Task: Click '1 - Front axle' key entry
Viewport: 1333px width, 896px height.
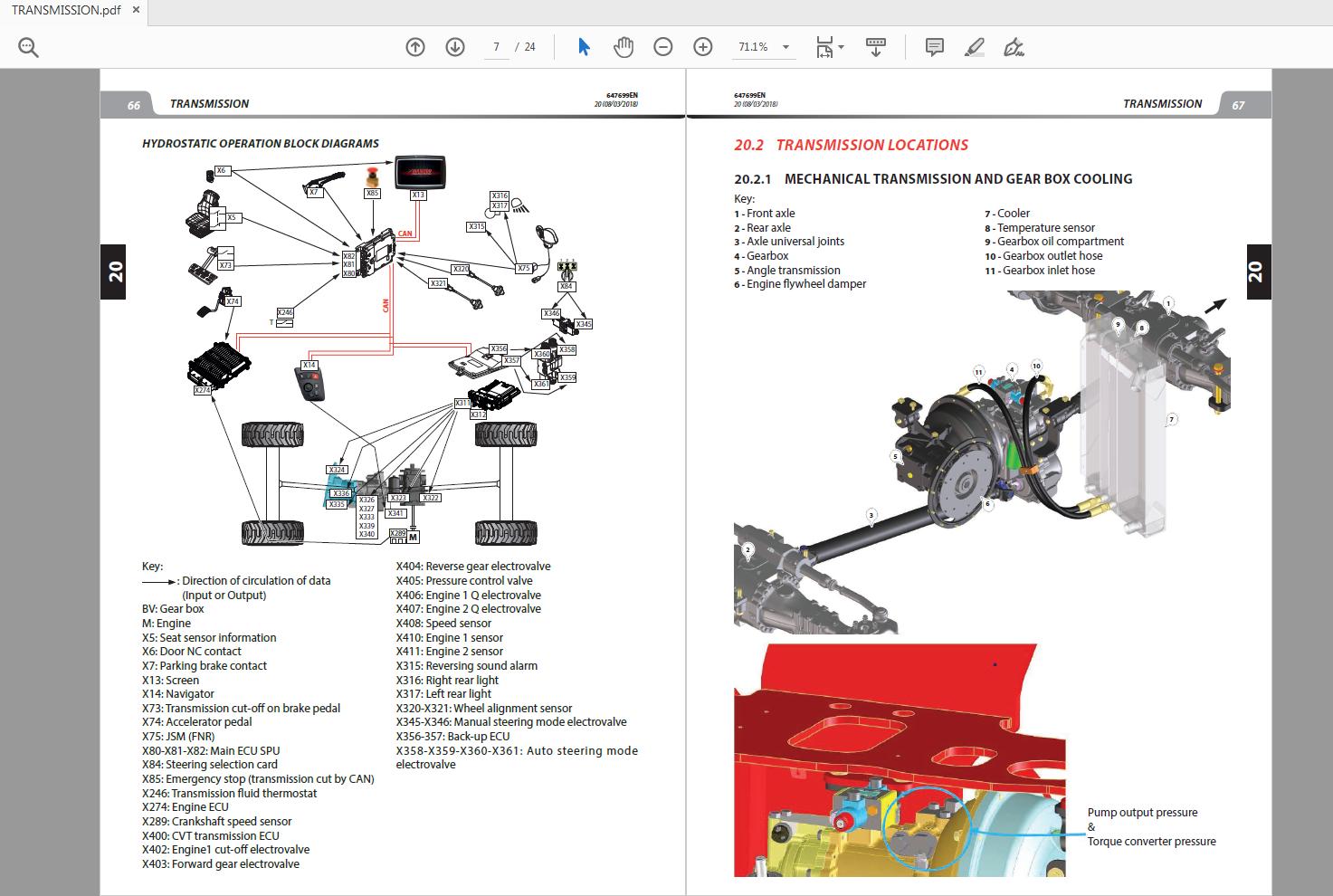Action: [765, 214]
